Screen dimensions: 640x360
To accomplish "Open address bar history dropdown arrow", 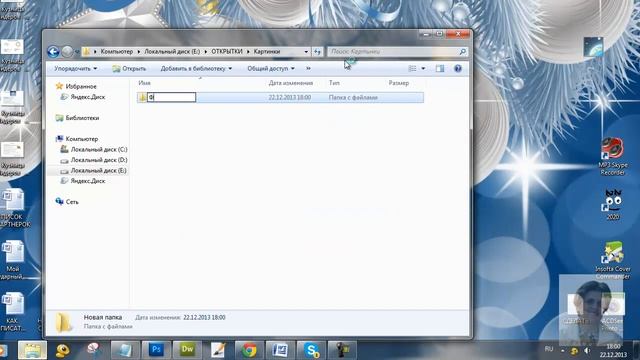I will pos(306,52).
